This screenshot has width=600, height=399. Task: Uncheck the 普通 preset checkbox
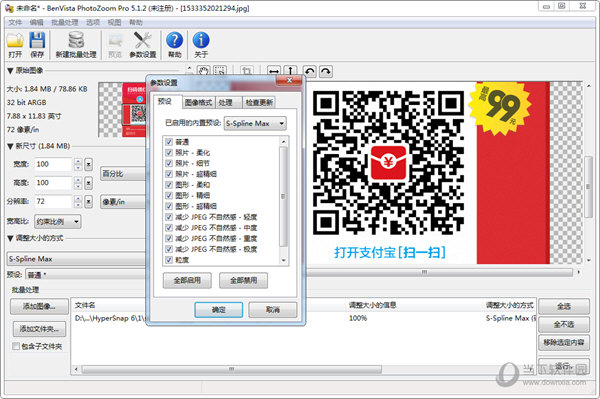pyautogui.click(x=169, y=142)
